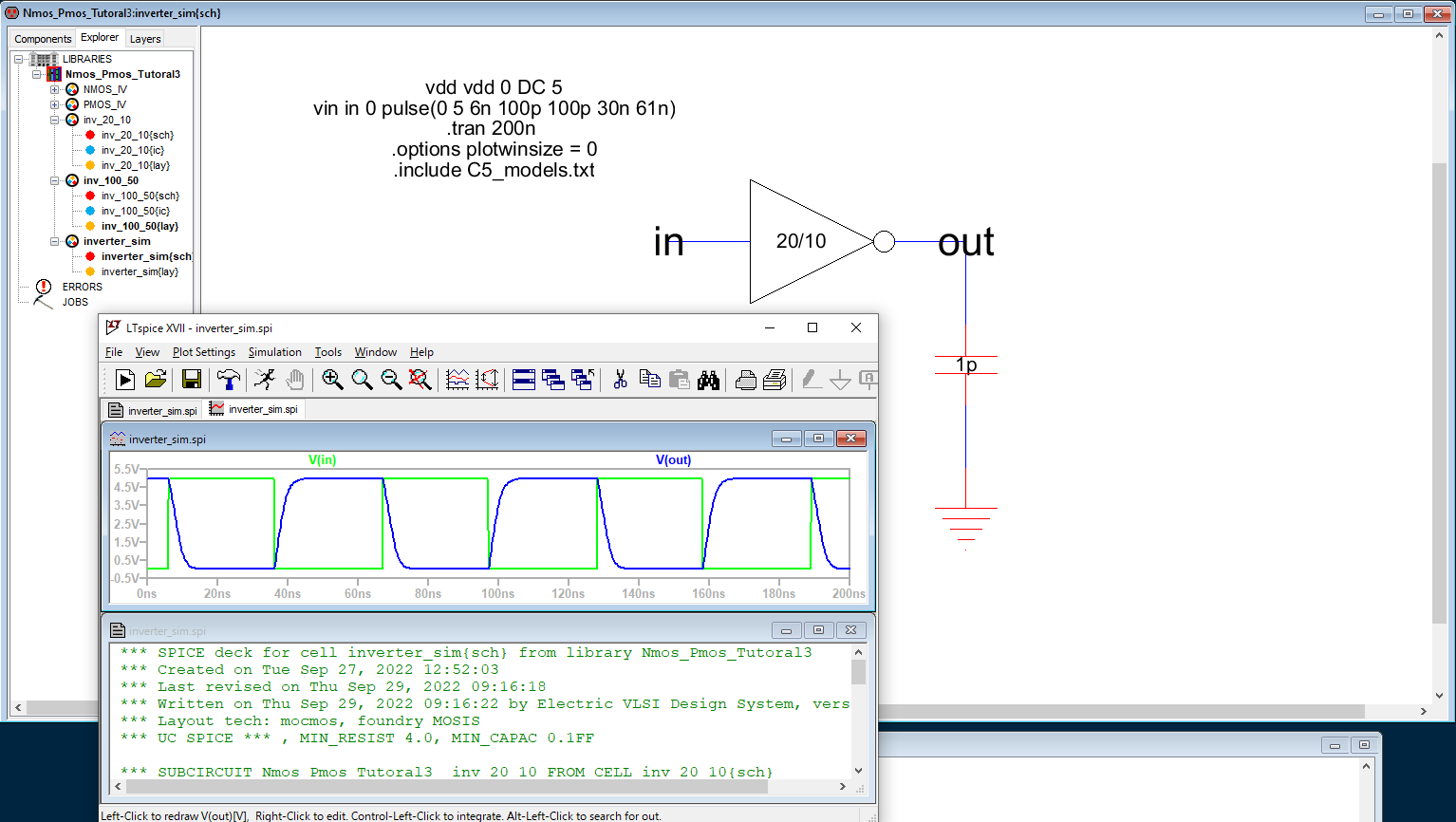This screenshot has width=1456, height=822.
Task: Click the ERRORS node in explorer
Action: 82,287
